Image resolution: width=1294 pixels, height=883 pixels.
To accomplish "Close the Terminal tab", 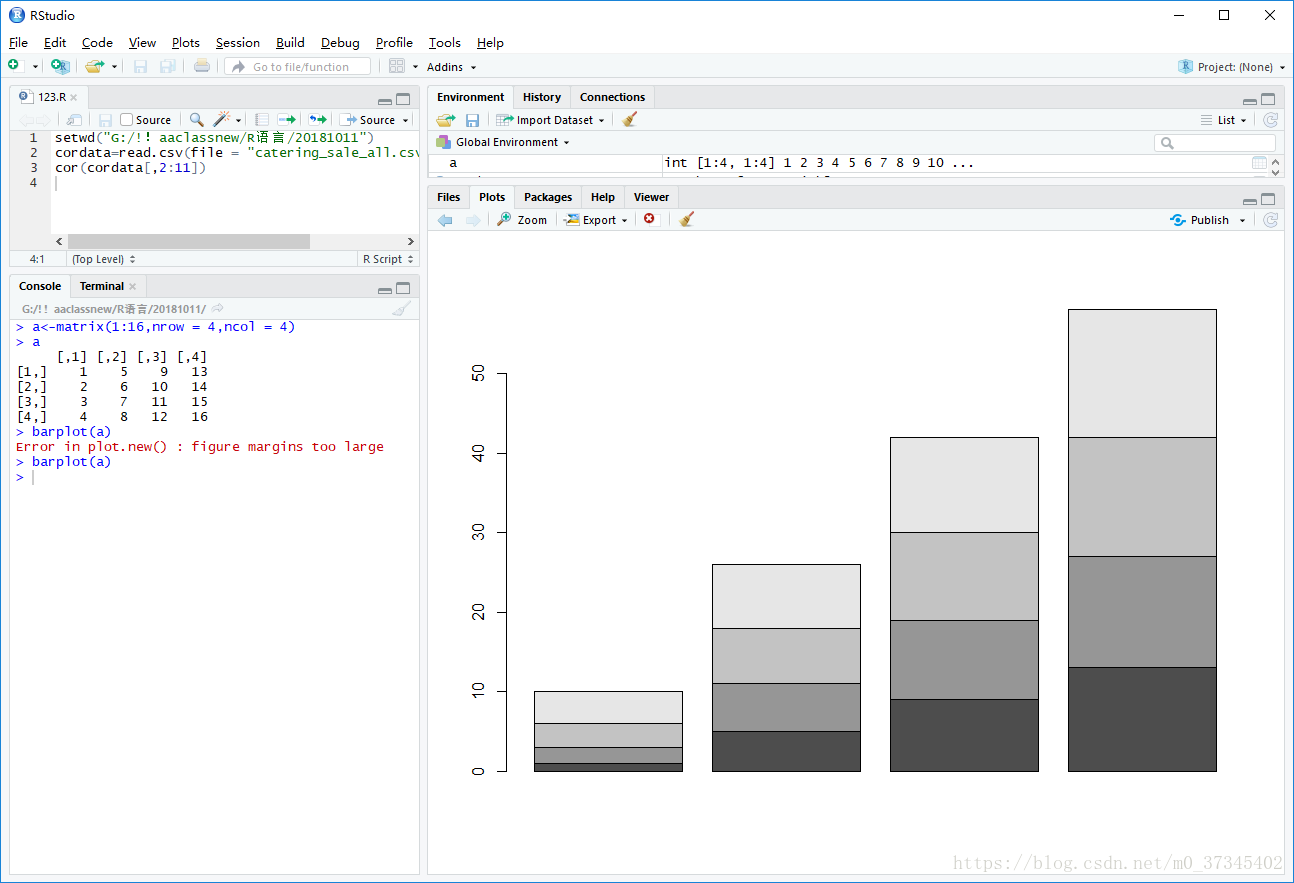I will click(x=132, y=286).
